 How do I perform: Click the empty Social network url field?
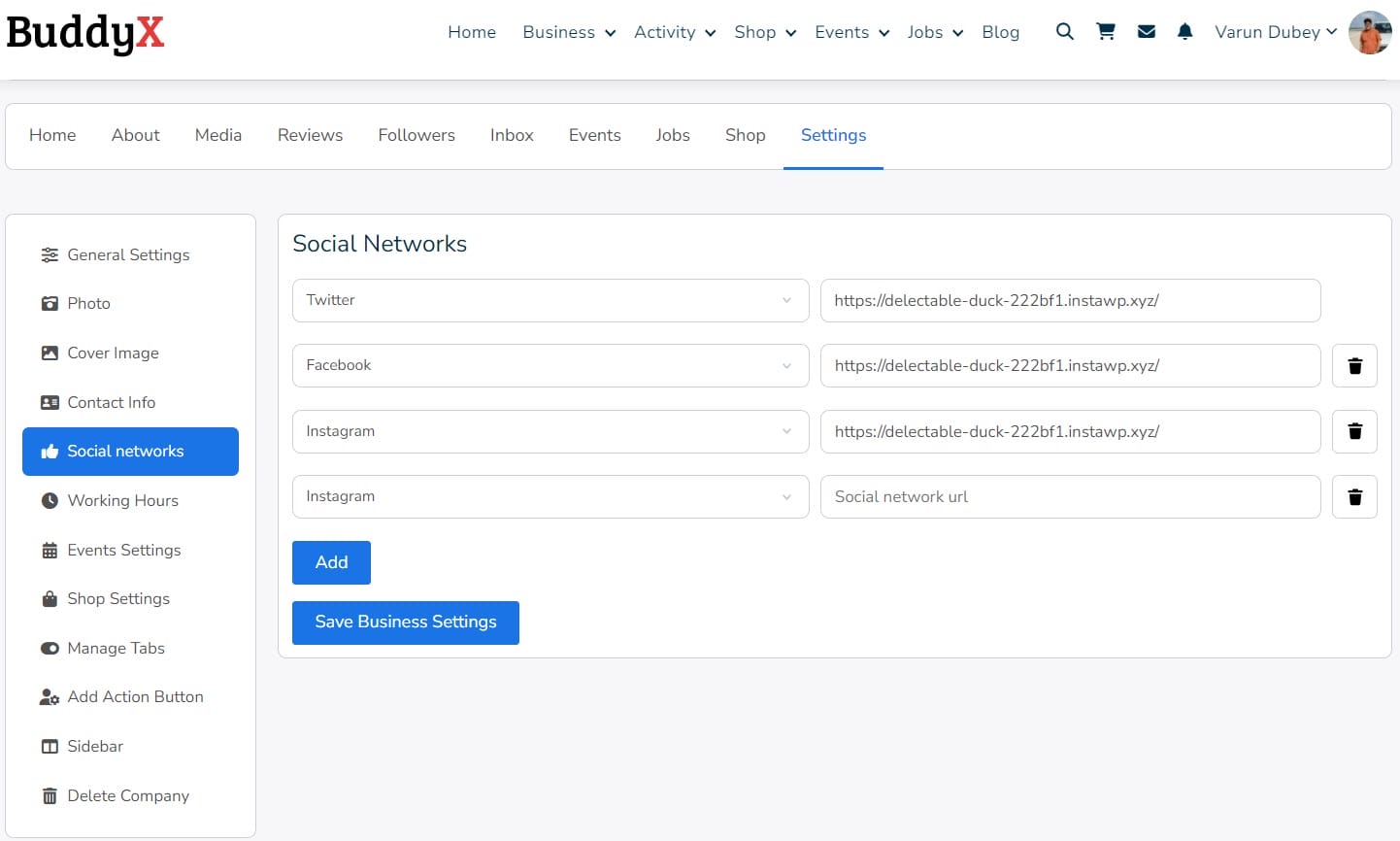point(1070,497)
